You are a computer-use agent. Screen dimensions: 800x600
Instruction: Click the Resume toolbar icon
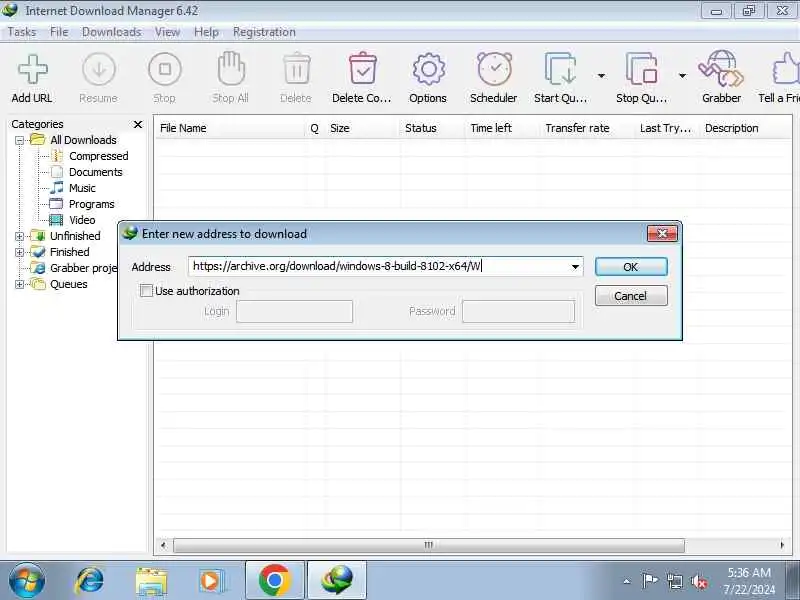(98, 69)
